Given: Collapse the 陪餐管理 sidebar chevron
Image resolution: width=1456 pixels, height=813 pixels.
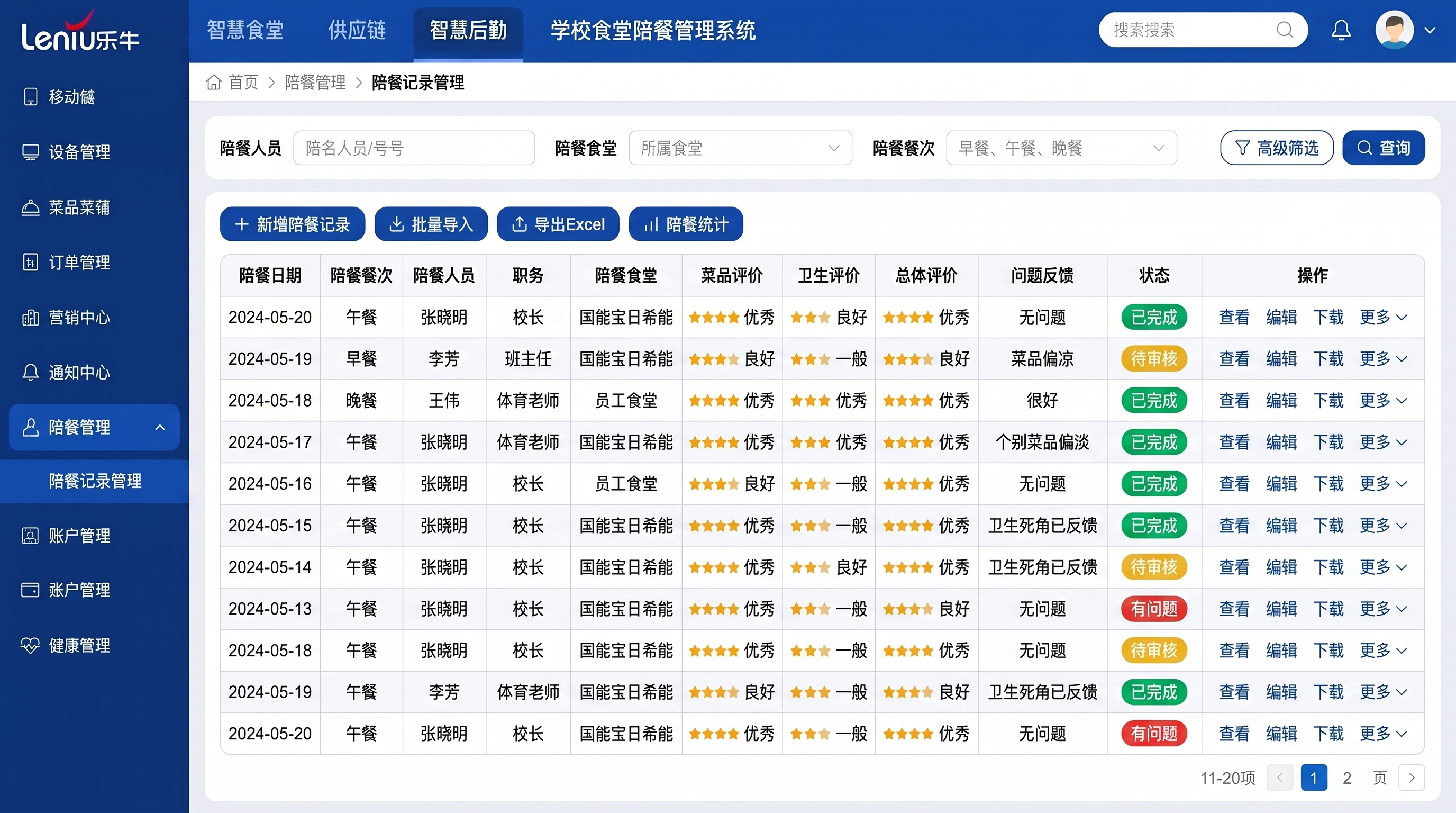Looking at the screenshot, I should coord(160,428).
